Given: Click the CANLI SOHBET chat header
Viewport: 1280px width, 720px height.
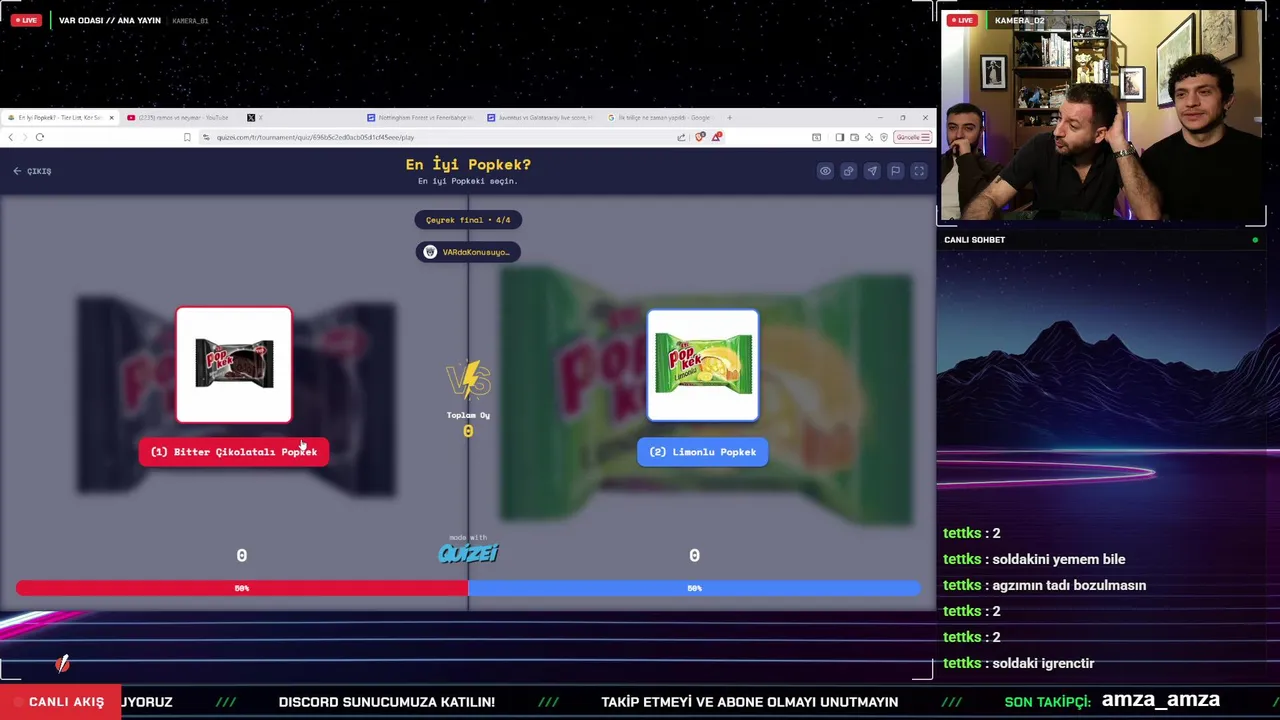Looking at the screenshot, I should (x=975, y=240).
